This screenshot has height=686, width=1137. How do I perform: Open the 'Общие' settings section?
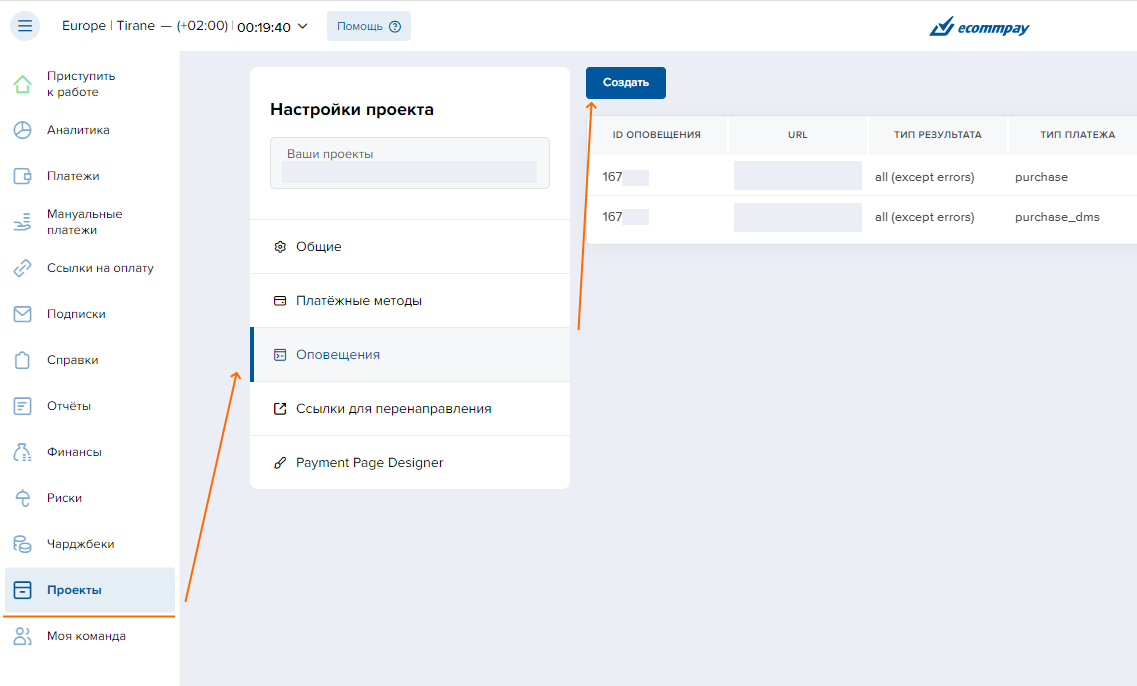point(318,247)
